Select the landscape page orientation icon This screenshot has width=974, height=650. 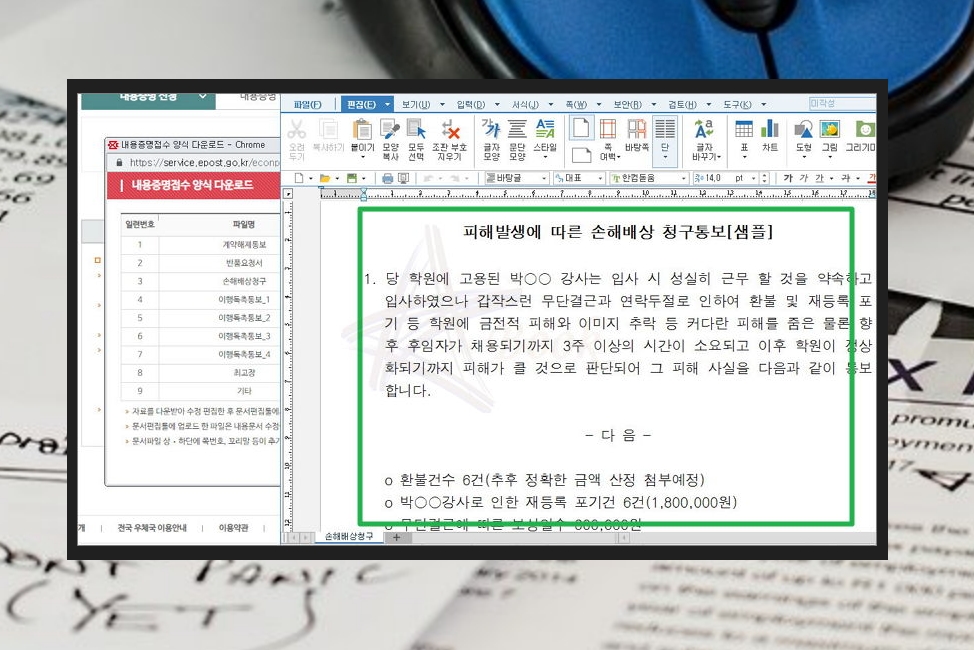click(581, 155)
